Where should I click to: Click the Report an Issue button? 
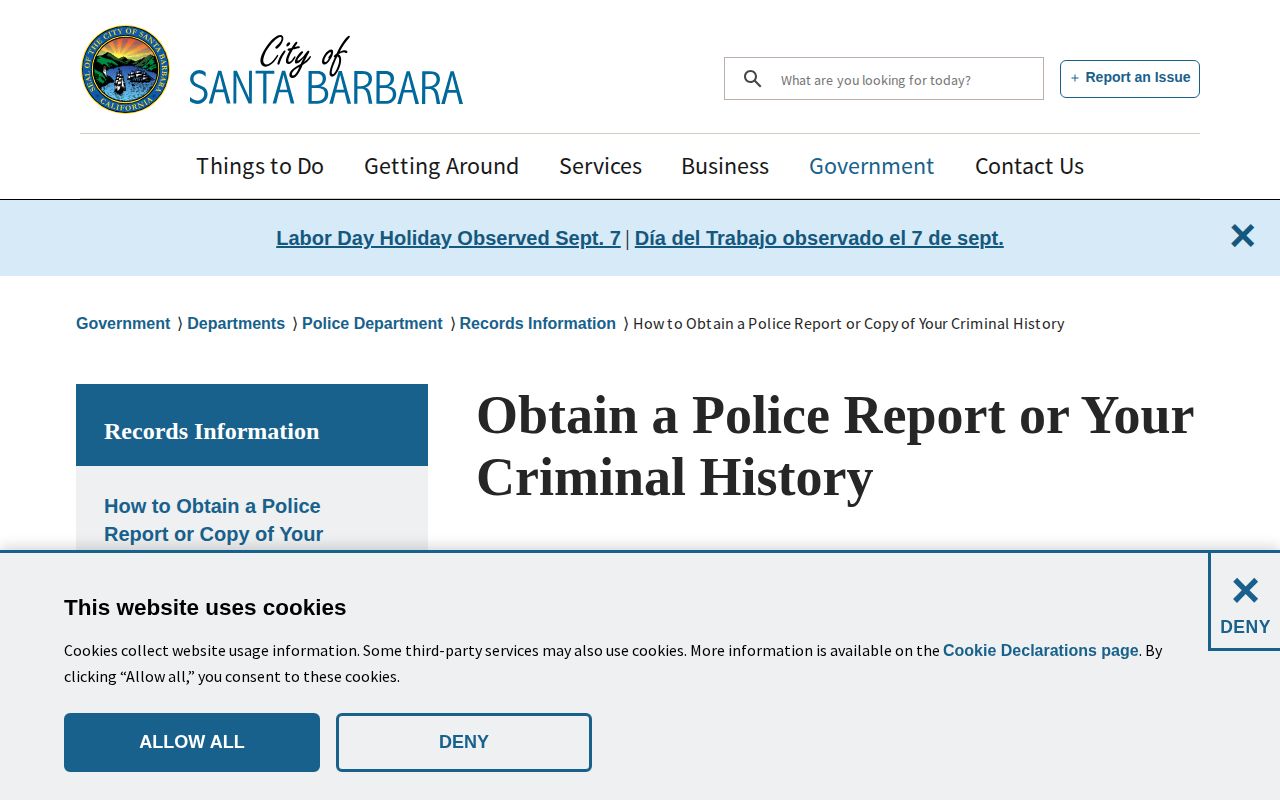click(x=1130, y=78)
